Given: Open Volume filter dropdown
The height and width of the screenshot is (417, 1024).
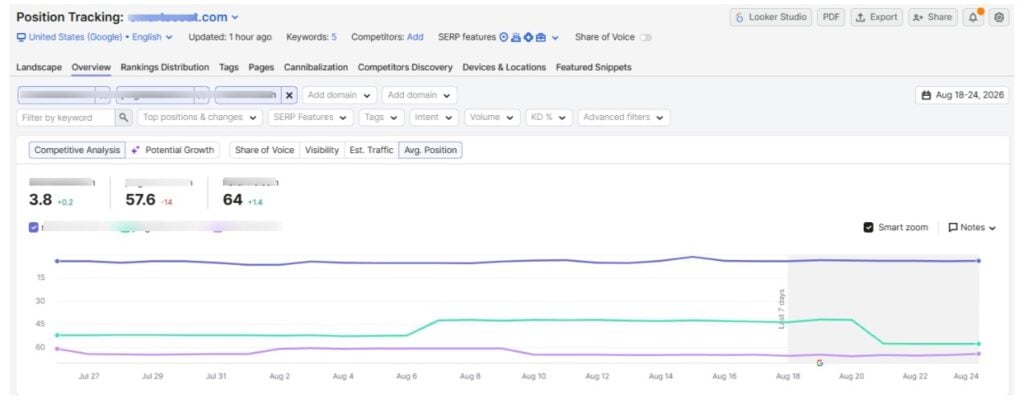Looking at the screenshot, I should point(492,117).
